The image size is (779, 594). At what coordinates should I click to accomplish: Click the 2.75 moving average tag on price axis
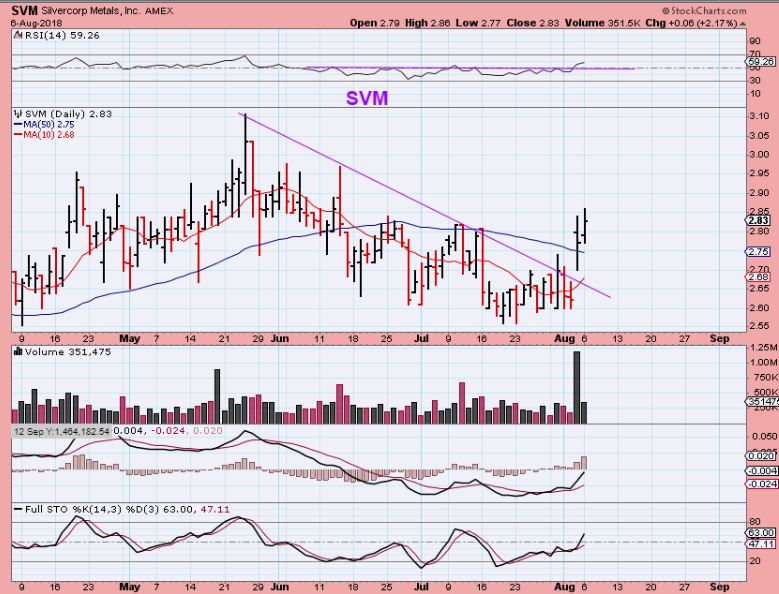[759, 252]
